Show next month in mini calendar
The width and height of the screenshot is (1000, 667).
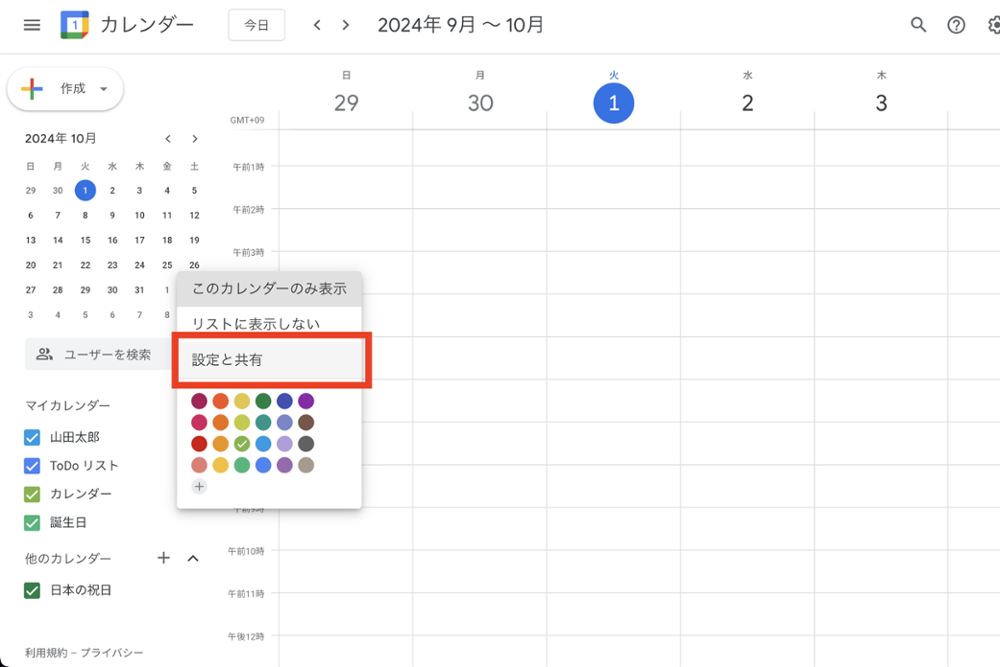point(195,138)
